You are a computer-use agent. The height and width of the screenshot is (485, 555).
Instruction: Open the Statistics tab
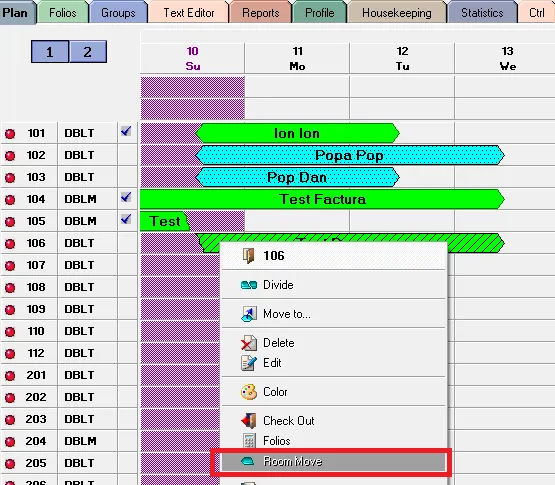tap(482, 13)
